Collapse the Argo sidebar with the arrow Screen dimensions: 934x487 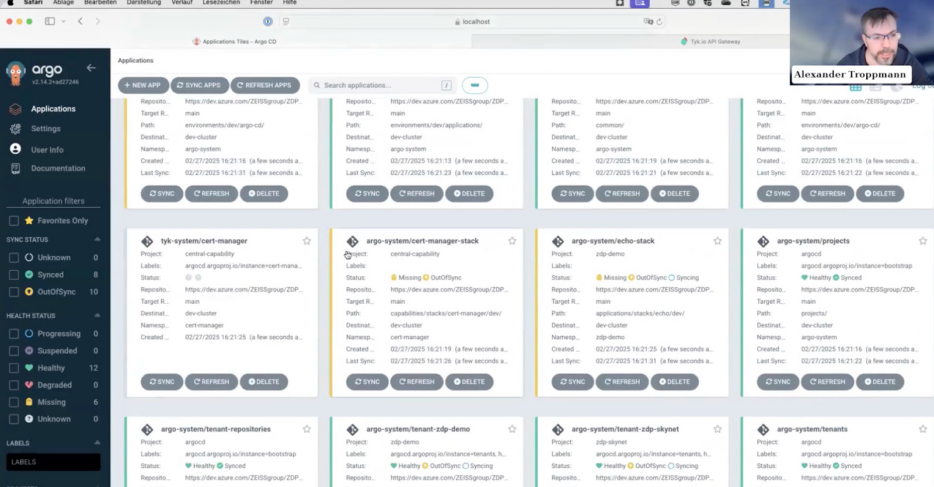coord(91,68)
